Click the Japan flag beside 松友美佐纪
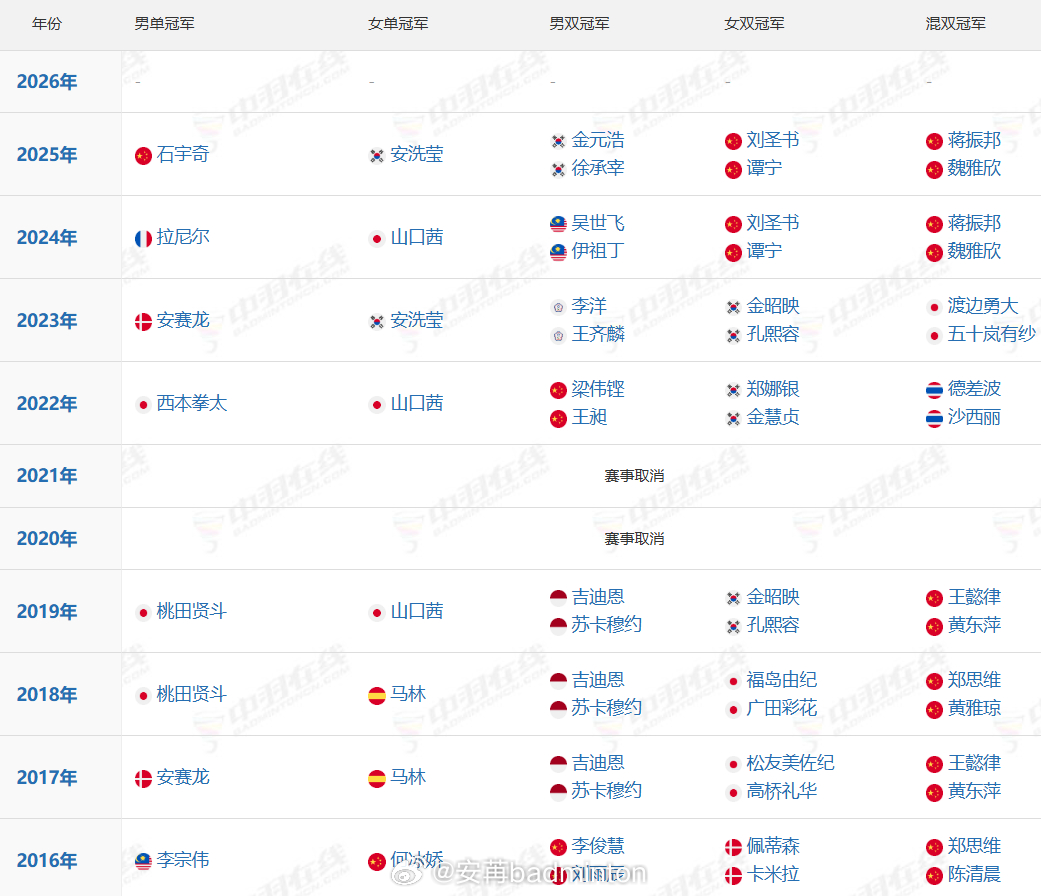The height and width of the screenshot is (896, 1041). (x=733, y=765)
